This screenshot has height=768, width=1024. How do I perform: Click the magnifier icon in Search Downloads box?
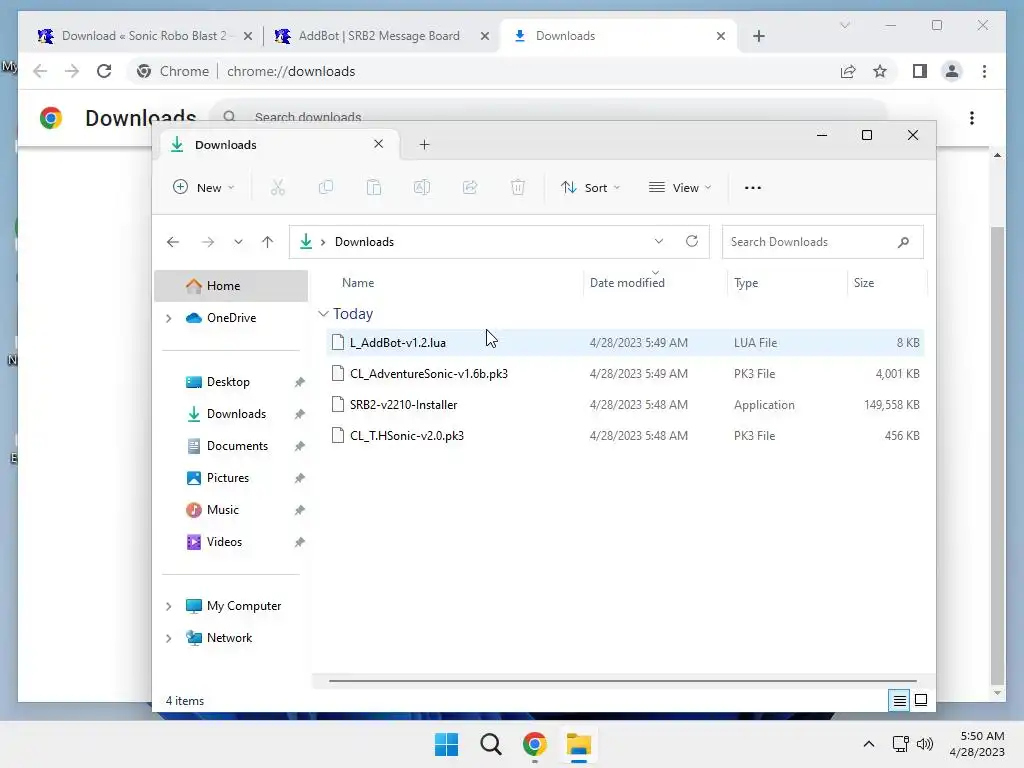[x=903, y=242]
